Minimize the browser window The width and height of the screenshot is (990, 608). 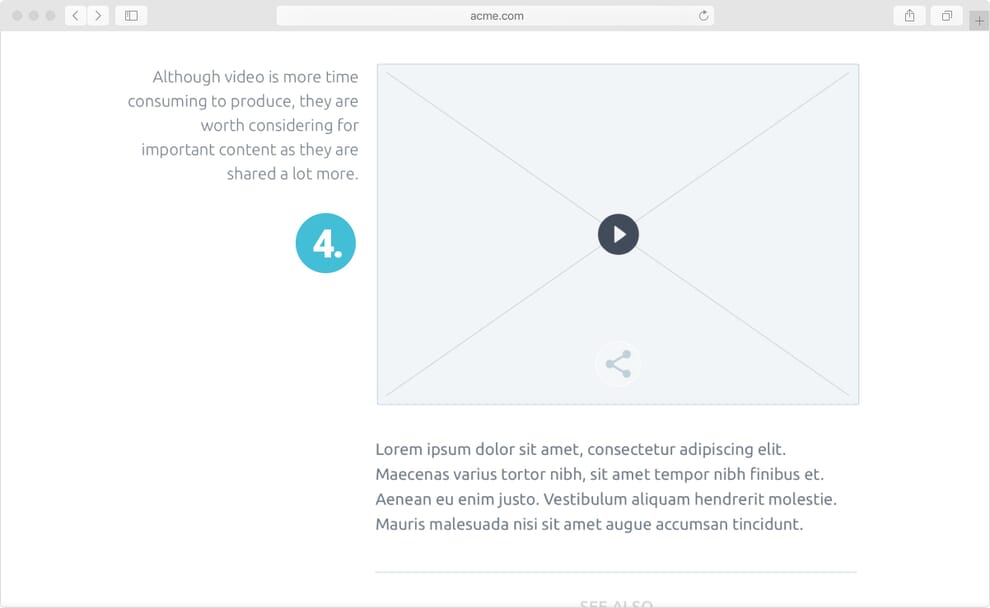(x=33, y=15)
